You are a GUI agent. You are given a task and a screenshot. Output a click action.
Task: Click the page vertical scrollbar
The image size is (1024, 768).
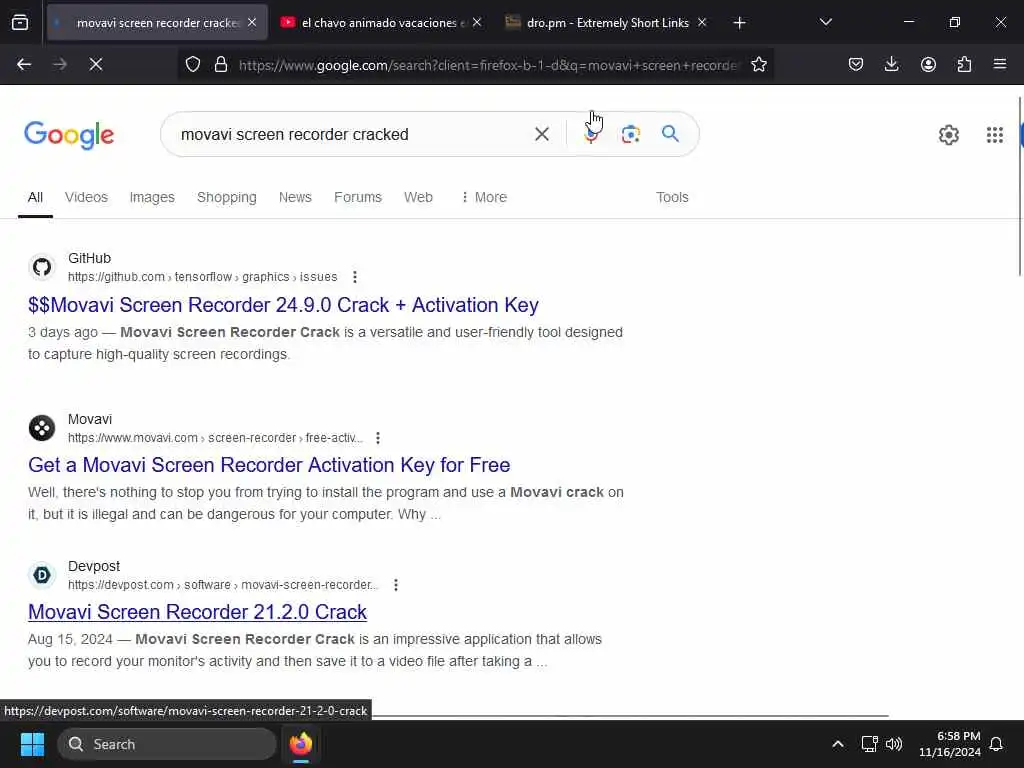click(x=1020, y=186)
